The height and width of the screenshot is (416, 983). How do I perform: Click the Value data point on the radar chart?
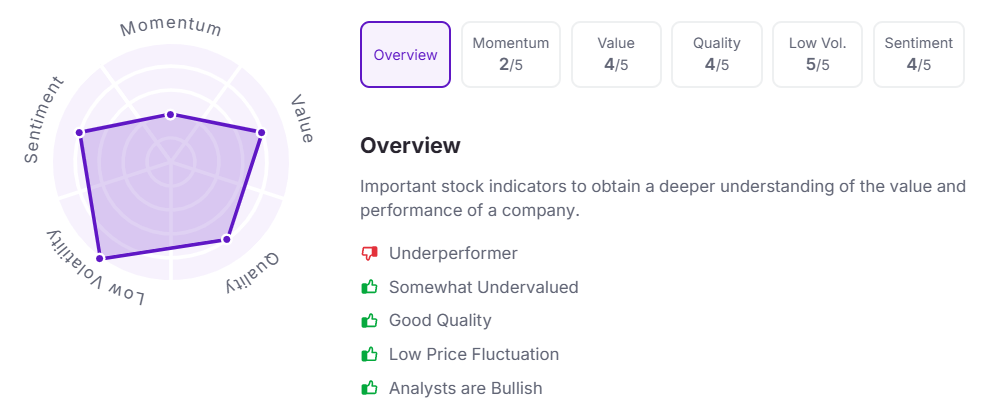click(x=262, y=132)
